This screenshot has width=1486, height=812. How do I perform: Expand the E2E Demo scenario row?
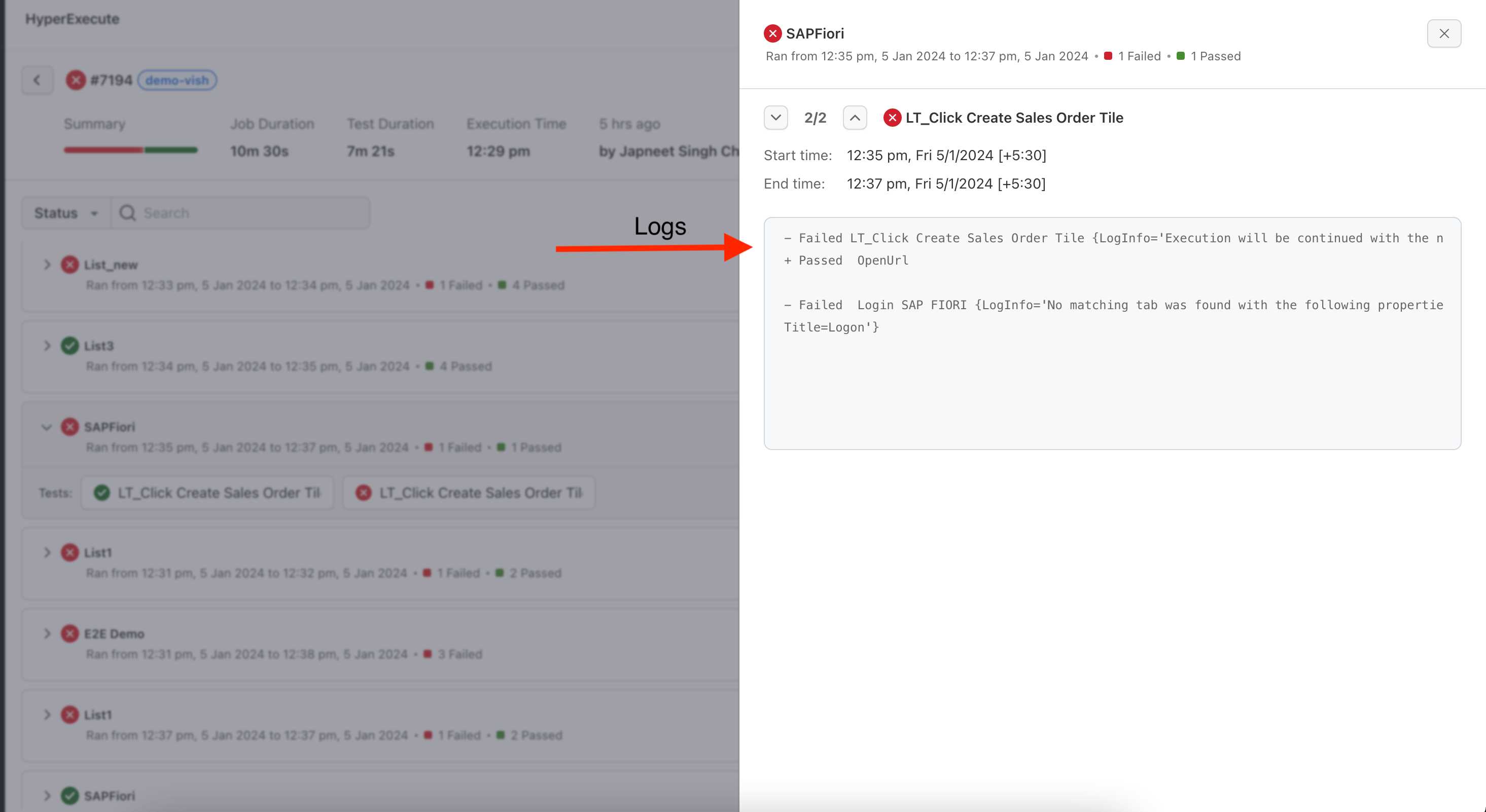click(x=47, y=633)
